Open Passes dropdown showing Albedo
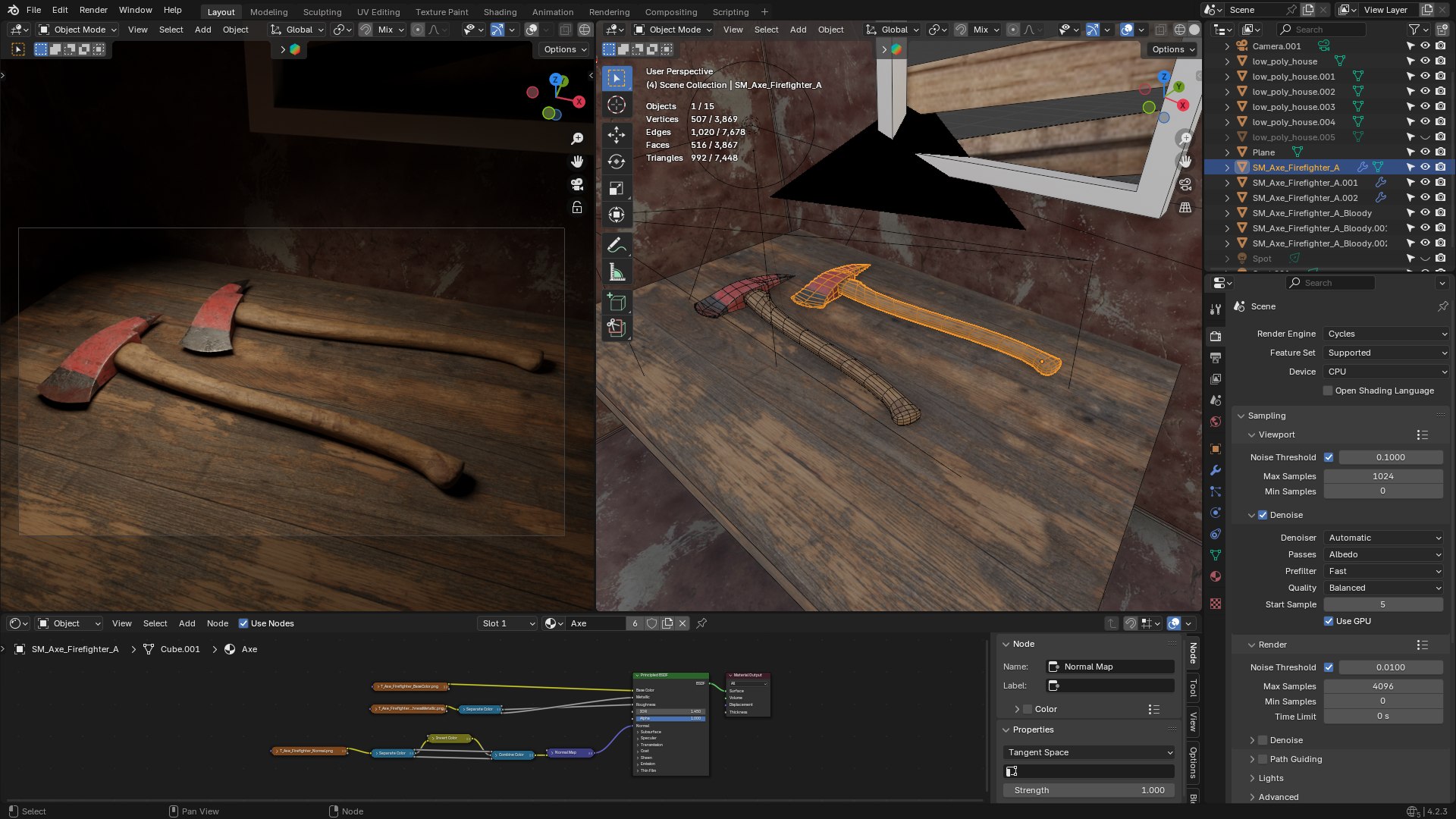Screen dimensions: 1456x819 1383,554
